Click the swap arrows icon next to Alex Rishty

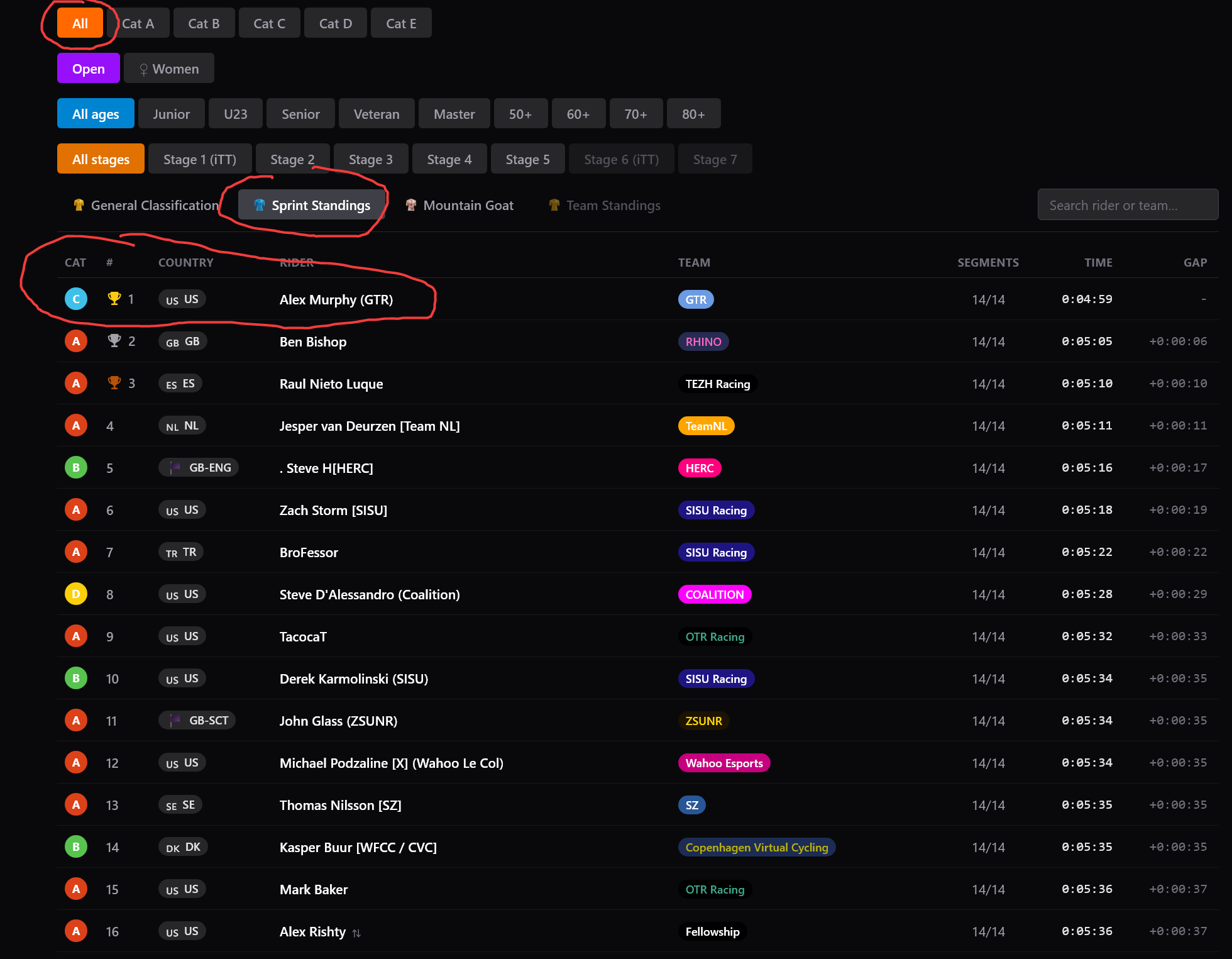pyautogui.click(x=356, y=933)
